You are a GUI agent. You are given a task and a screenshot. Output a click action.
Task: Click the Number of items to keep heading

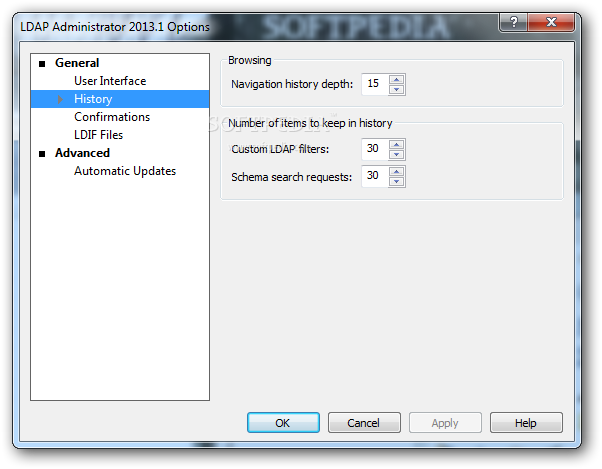tap(310, 123)
